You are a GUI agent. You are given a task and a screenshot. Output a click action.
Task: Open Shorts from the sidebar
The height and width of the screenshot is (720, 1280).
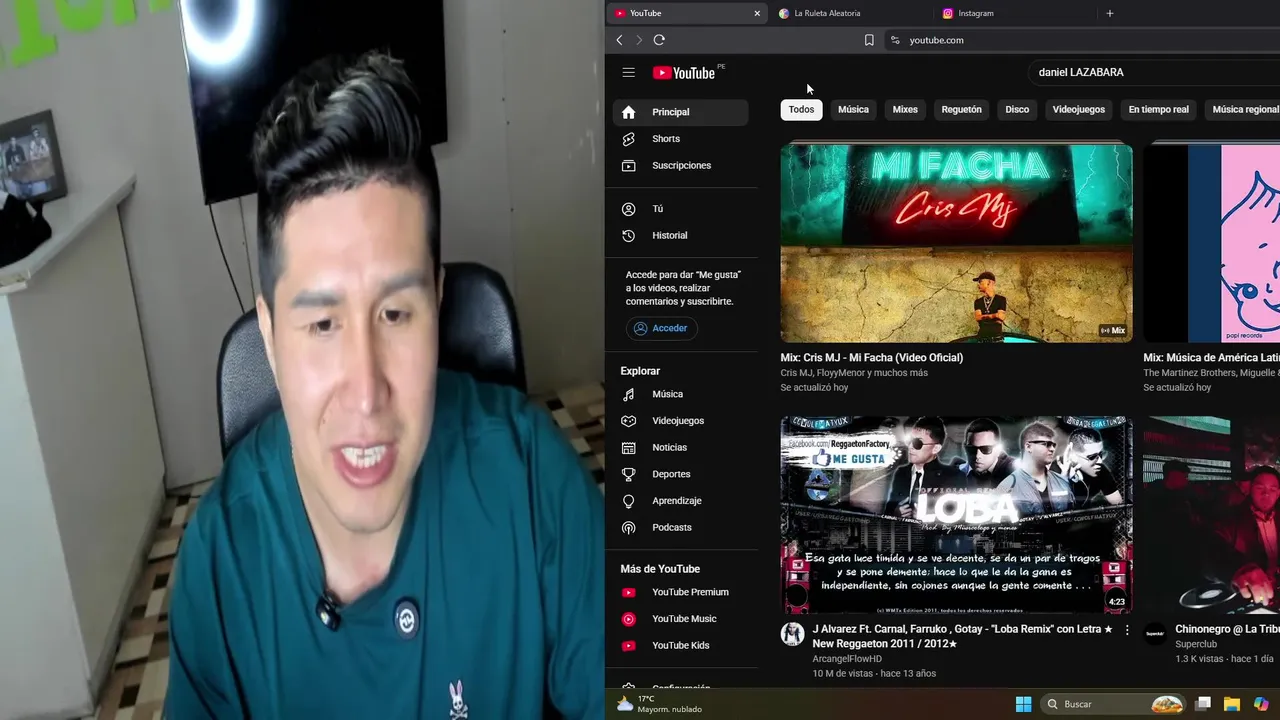point(680,139)
